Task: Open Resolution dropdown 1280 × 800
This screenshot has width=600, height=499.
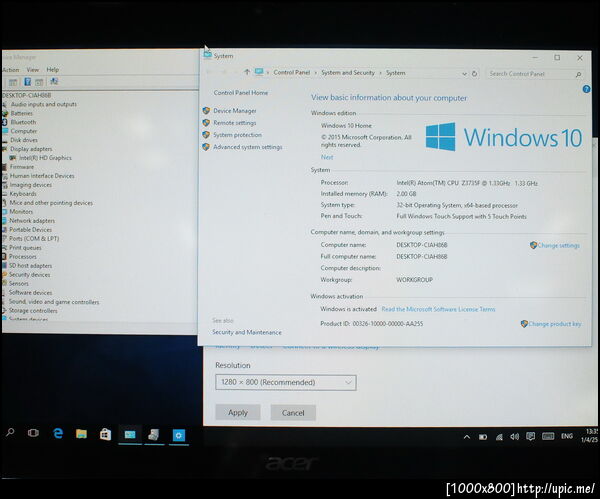Action: [x=286, y=382]
